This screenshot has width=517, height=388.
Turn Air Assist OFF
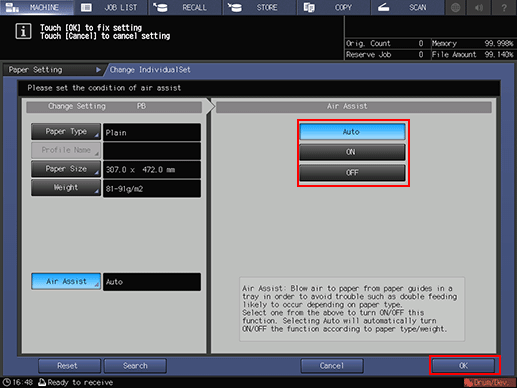tap(352, 173)
